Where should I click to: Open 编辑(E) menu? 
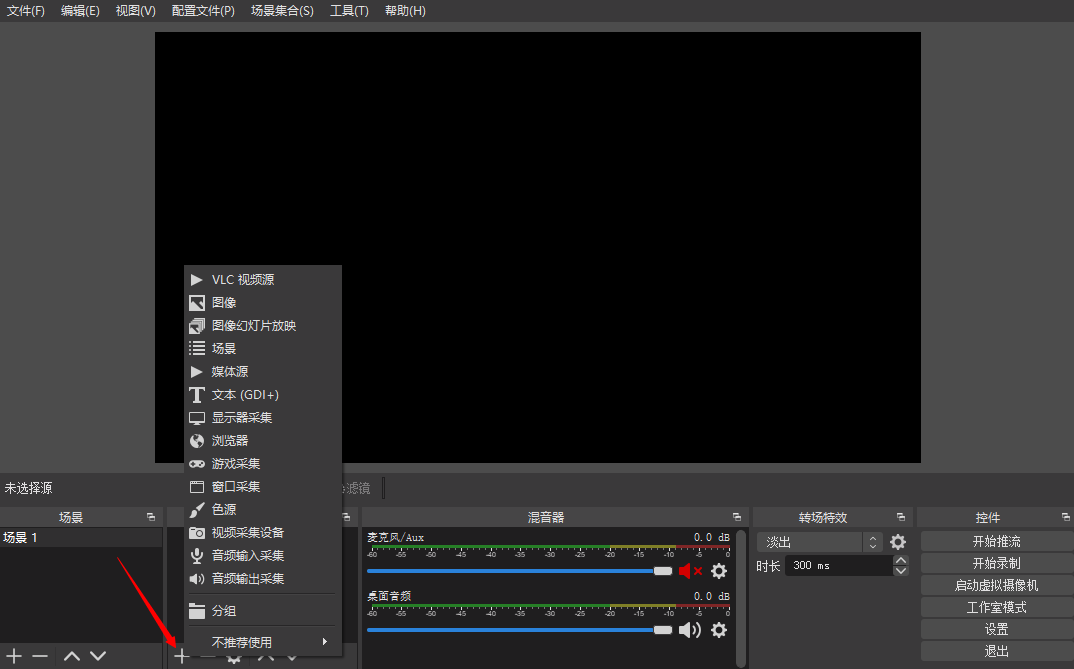pyautogui.click(x=80, y=11)
